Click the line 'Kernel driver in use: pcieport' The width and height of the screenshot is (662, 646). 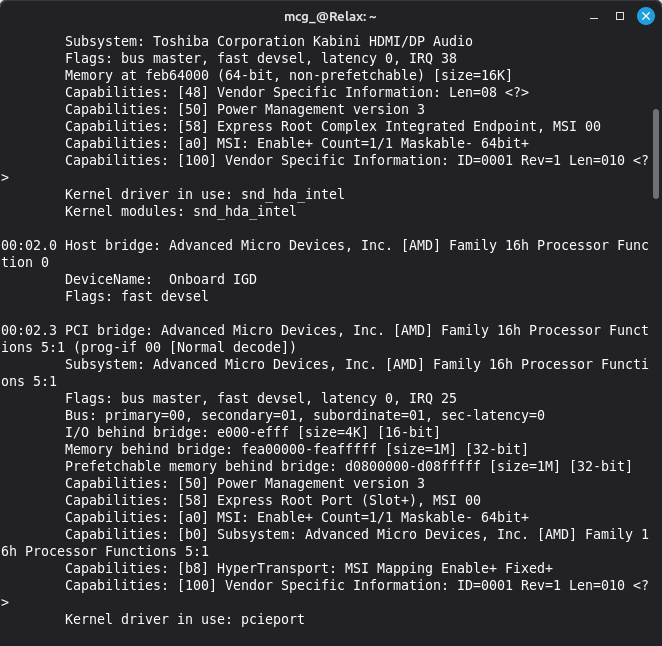point(184,619)
